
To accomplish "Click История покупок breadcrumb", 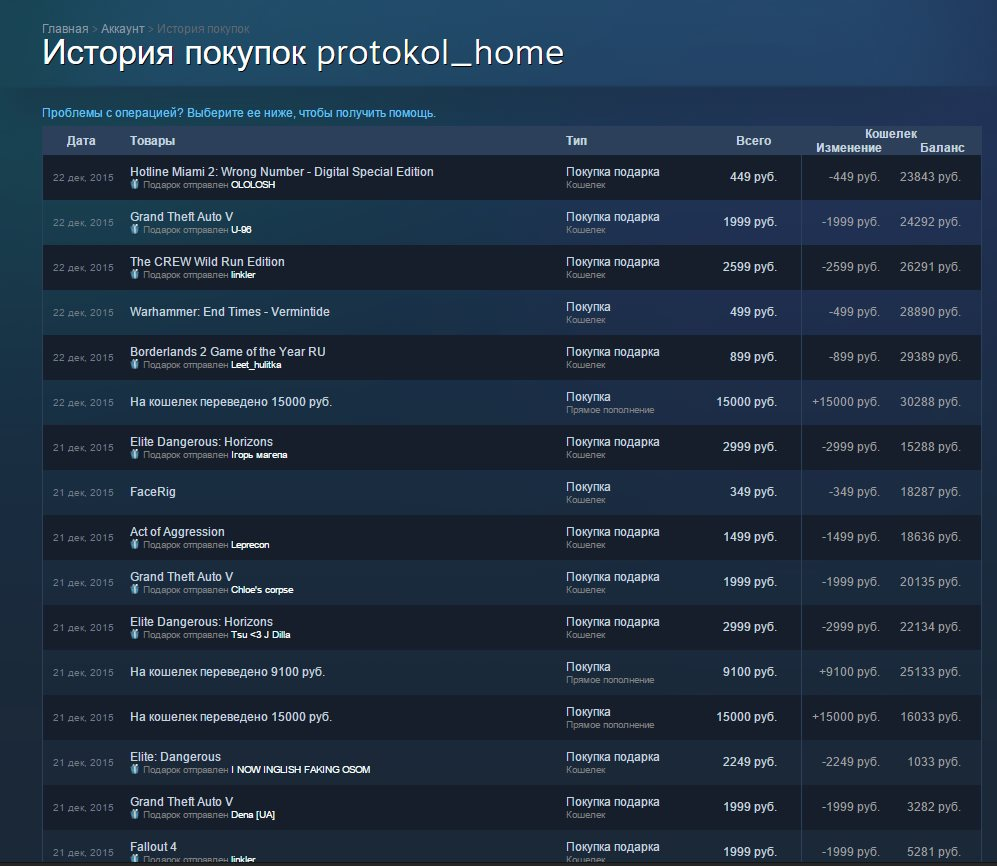I will tap(203, 29).
